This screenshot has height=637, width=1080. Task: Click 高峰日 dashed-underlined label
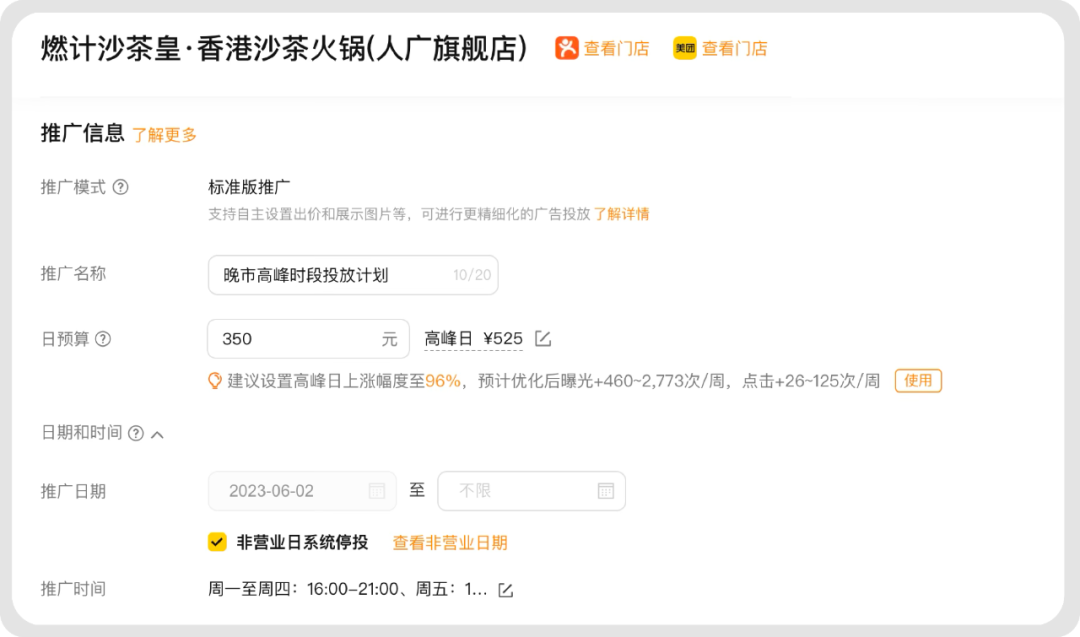448,339
